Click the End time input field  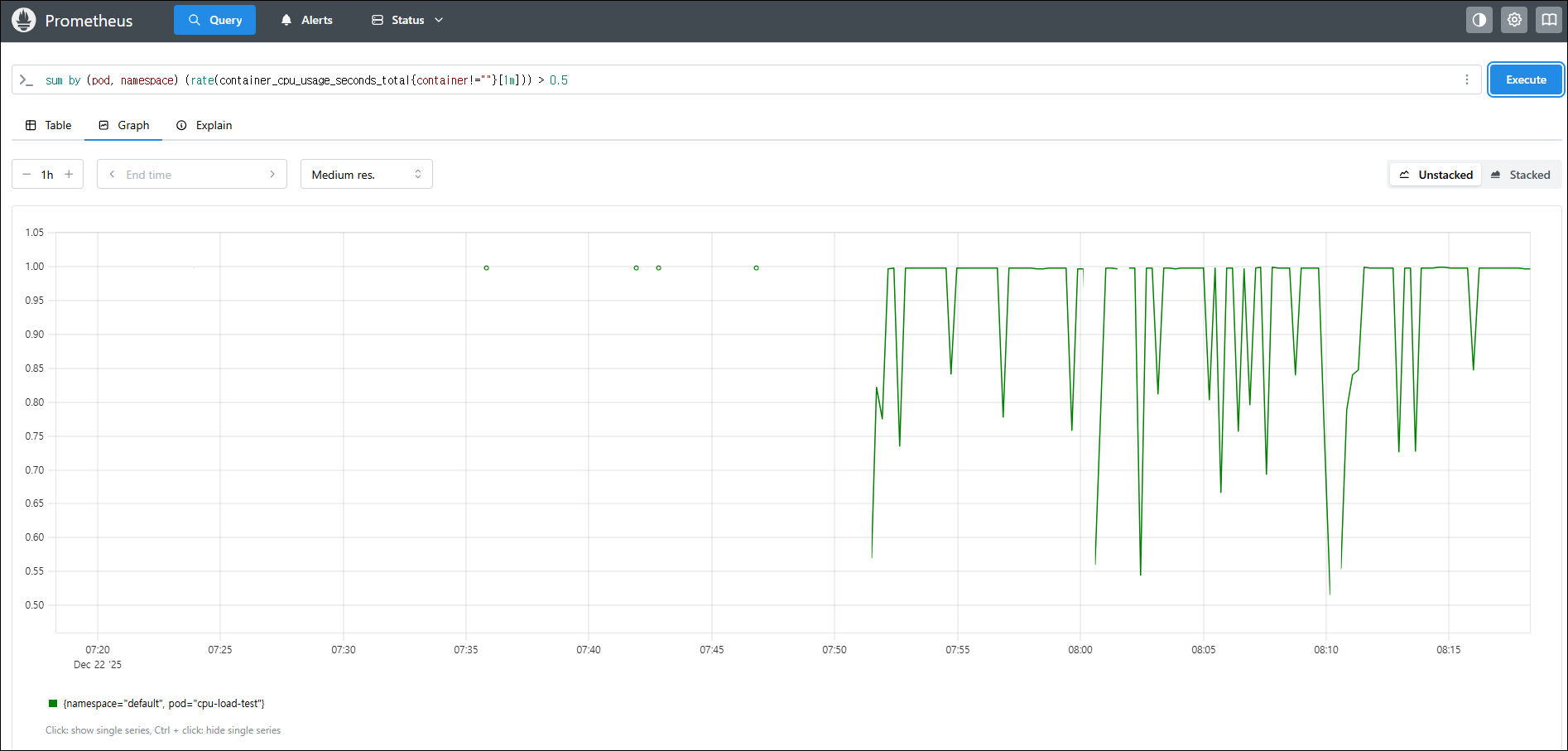(x=192, y=175)
